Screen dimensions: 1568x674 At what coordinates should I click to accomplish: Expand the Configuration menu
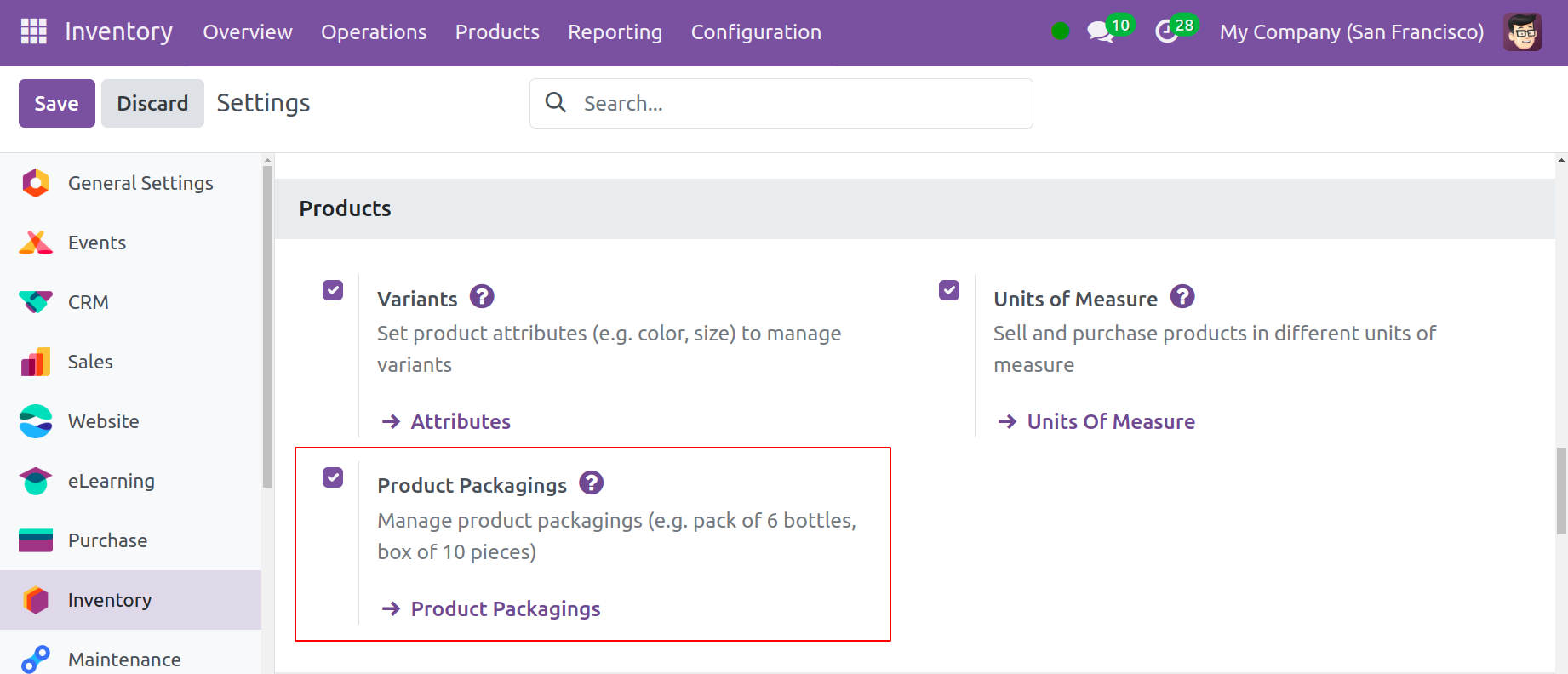pyautogui.click(x=755, y=32)
